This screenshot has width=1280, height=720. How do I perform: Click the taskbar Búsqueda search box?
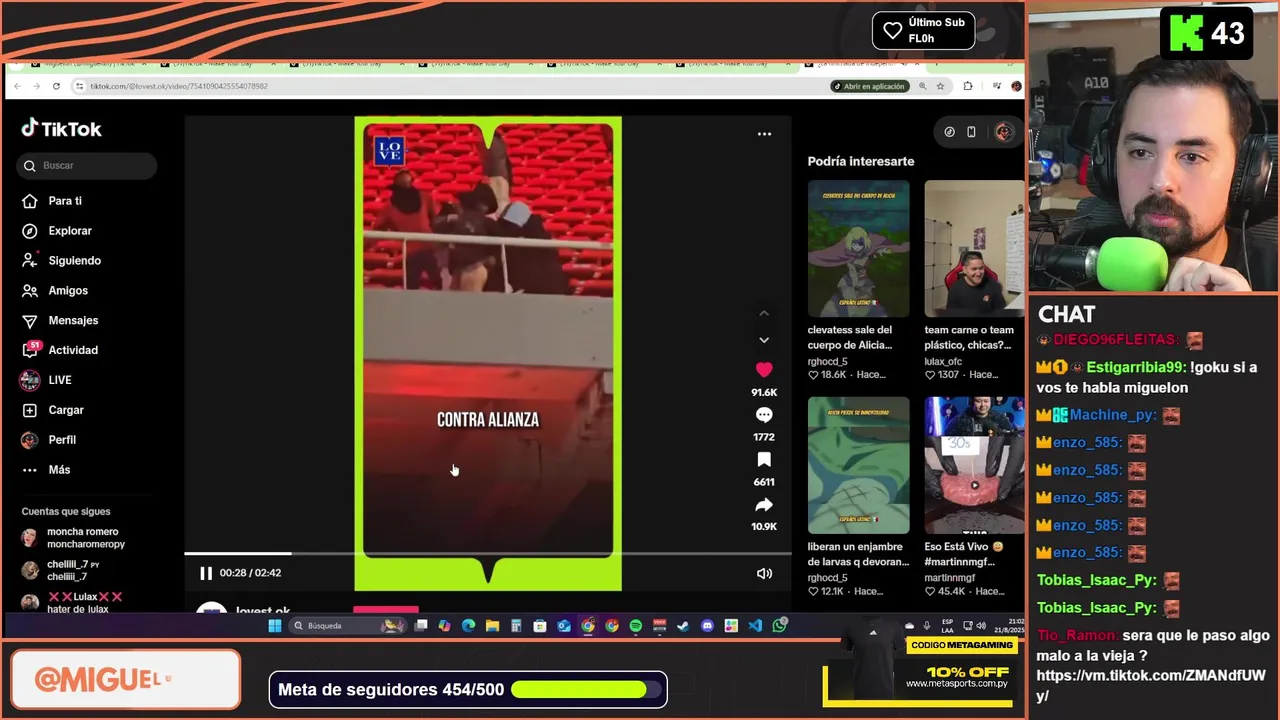346,626
